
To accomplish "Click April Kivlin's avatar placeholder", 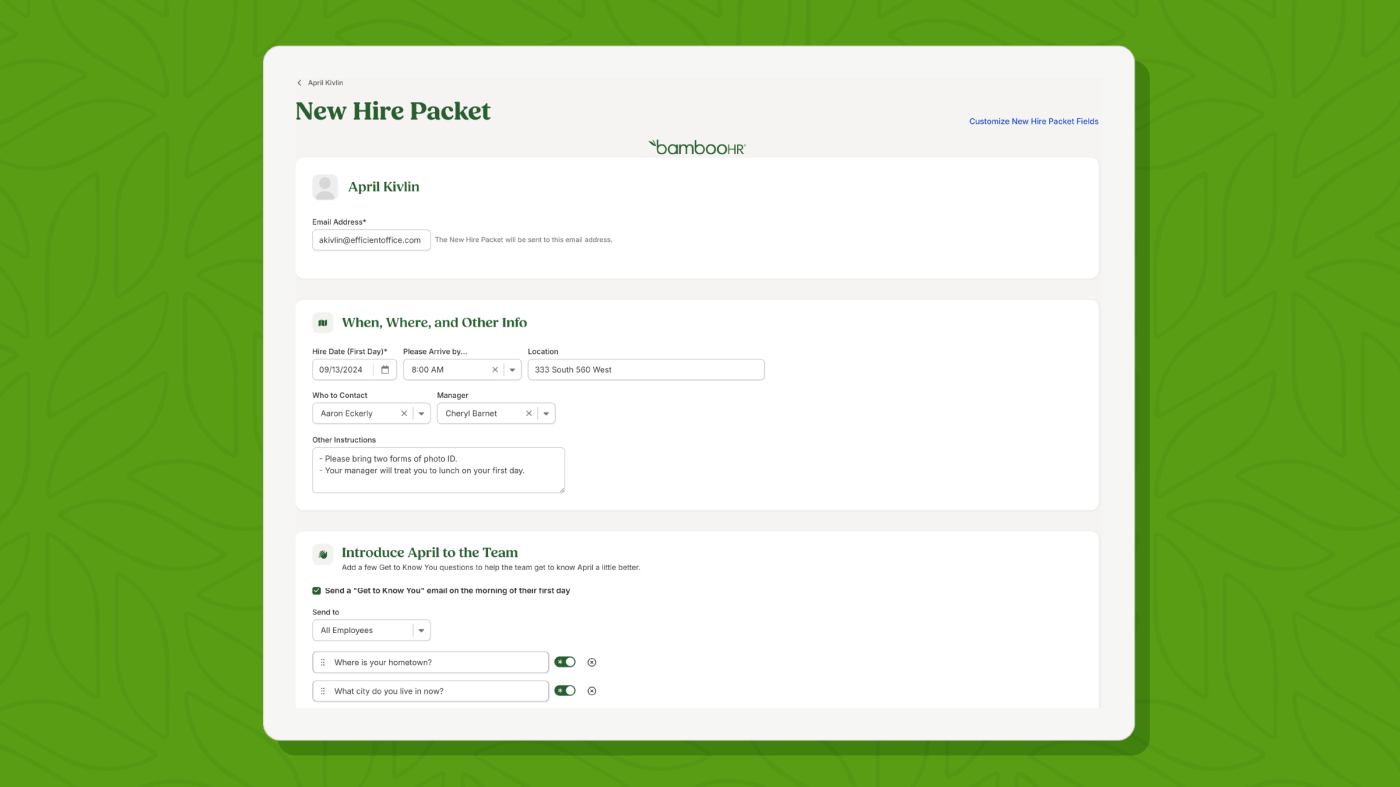I will (325, 187).
